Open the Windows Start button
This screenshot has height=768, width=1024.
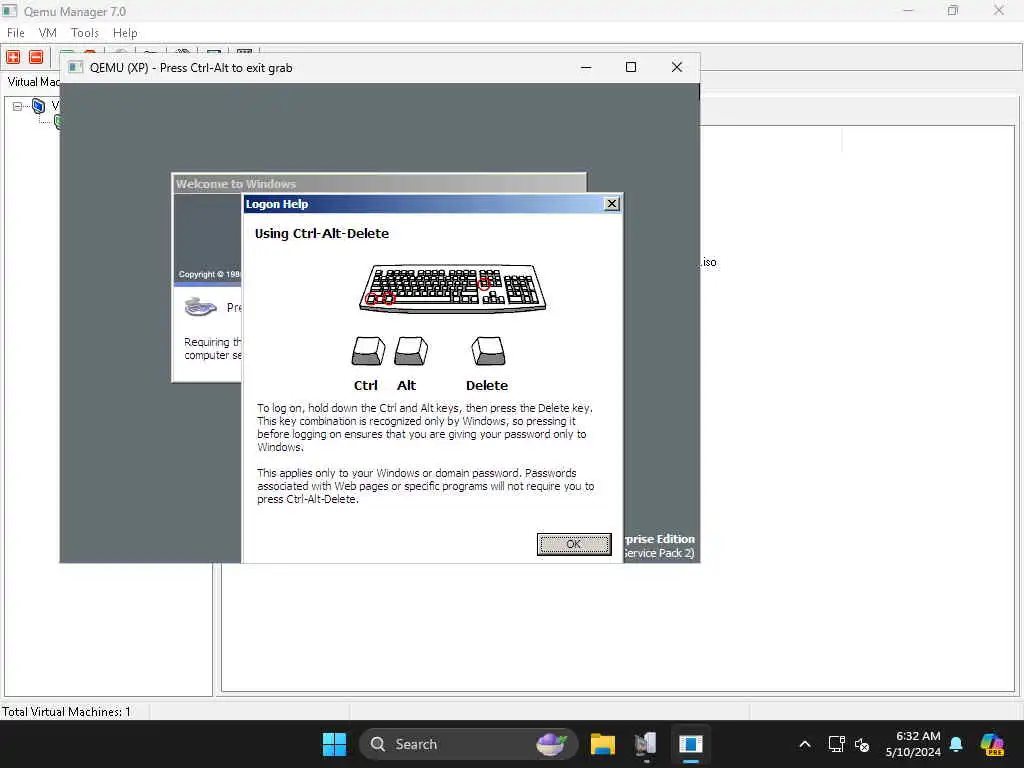tap(334, 744)
